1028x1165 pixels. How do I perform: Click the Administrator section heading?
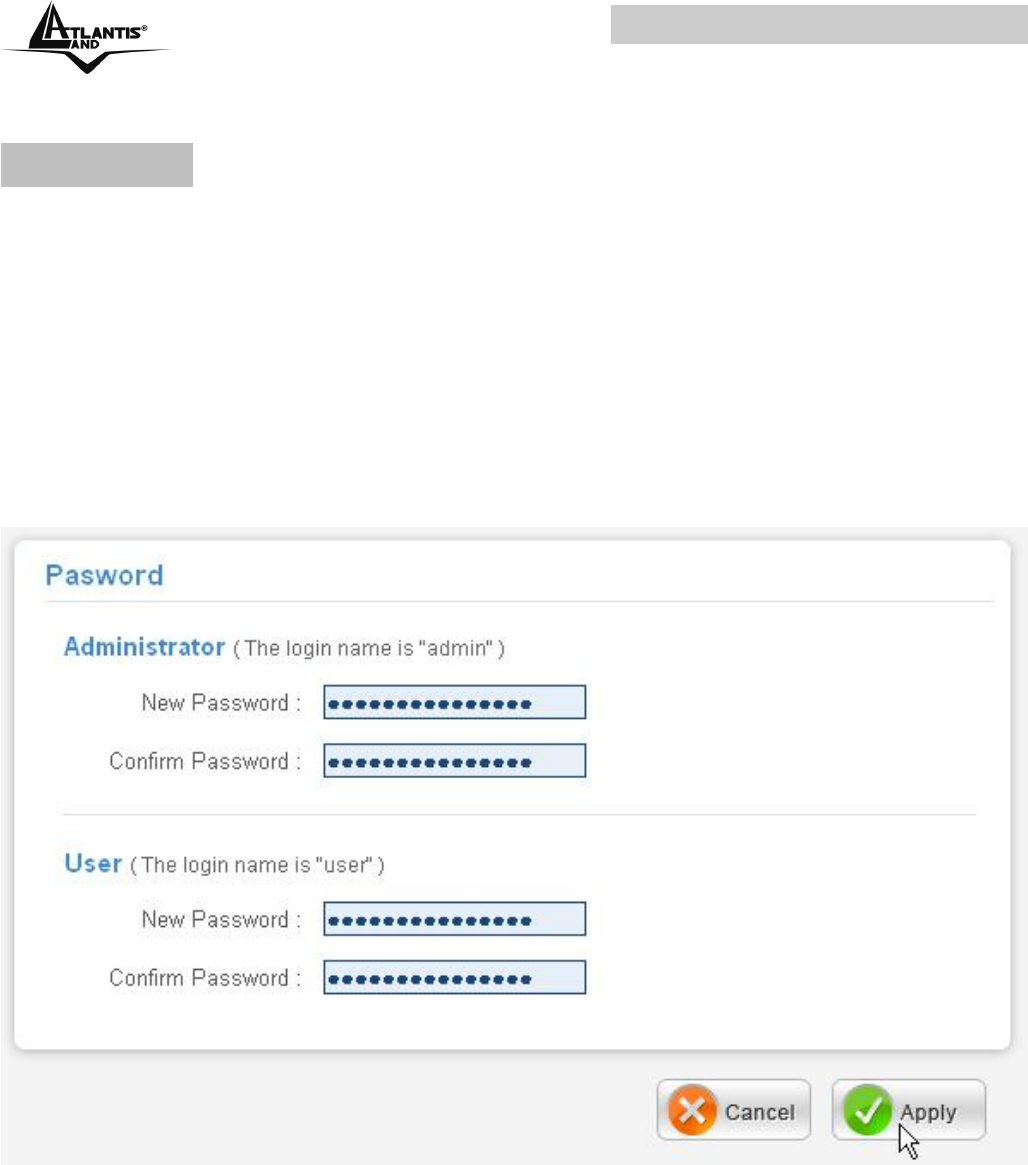(144, 647)
